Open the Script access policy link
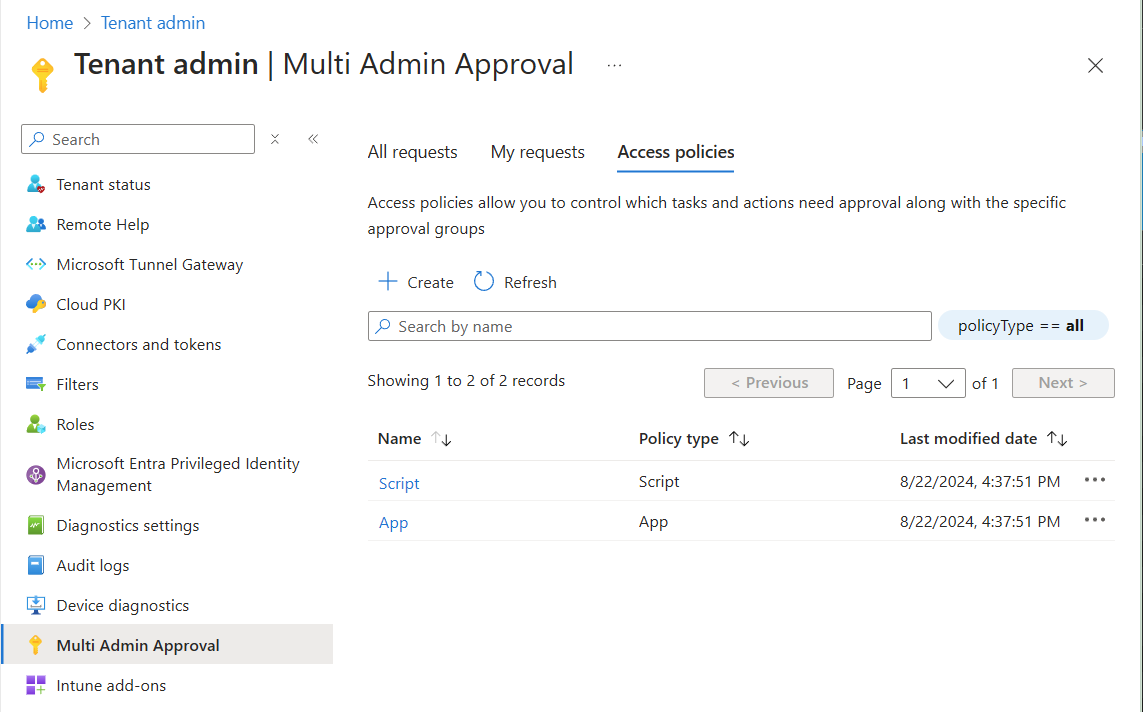Screen dimensions: 1143x712 pyautogui.click(x=399, y=483)
